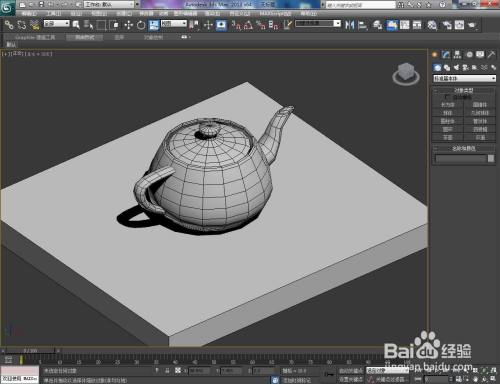The image size is (500, 384).
Task: Click the 平面 object type button
Action: click(480, 137)
